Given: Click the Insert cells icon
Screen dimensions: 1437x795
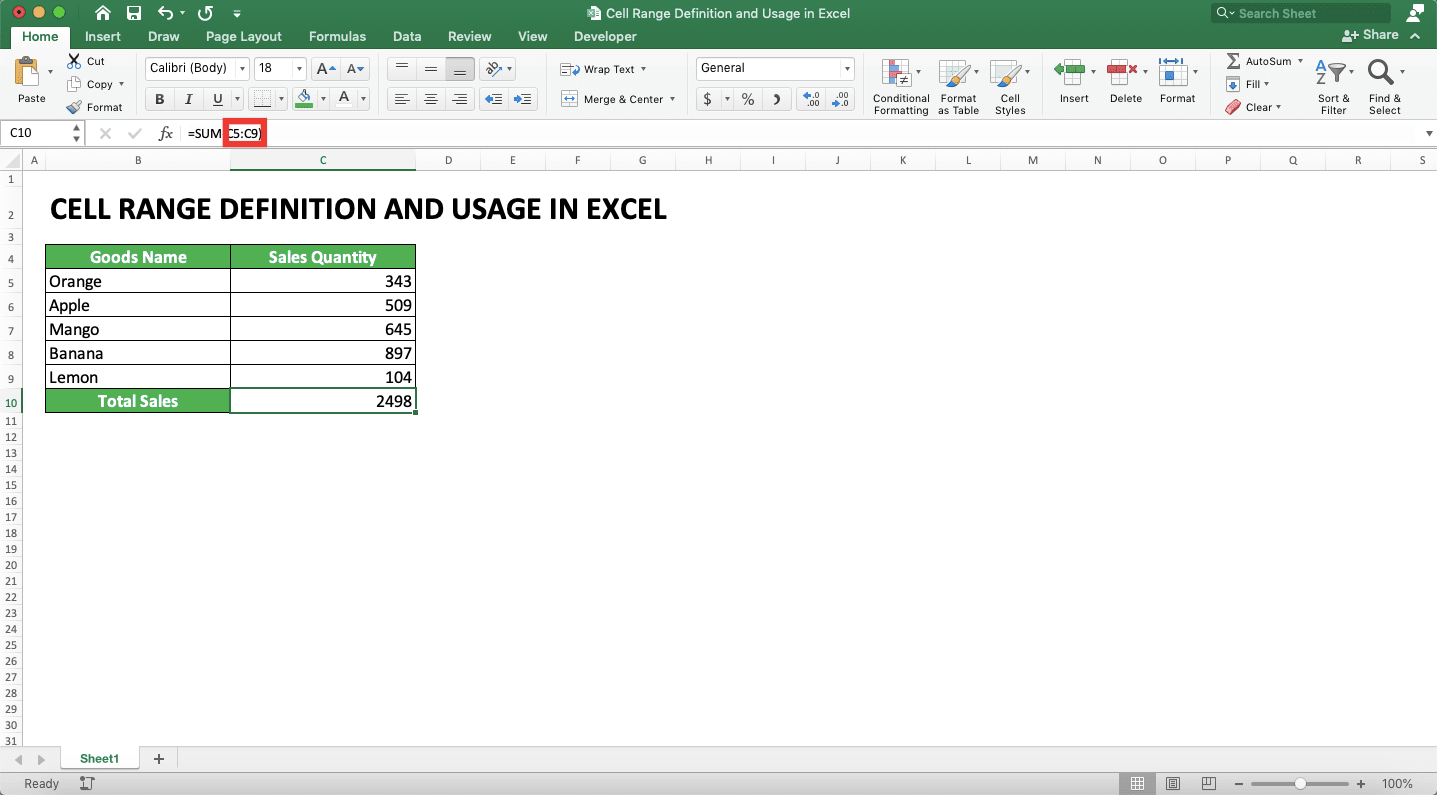Looking at the screenshot, I should [x=1069, y=72].
